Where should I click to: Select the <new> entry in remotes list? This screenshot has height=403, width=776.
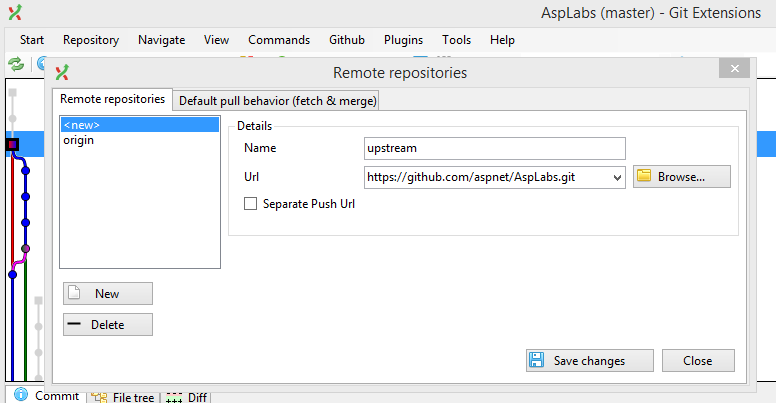[x=140, y=125]
